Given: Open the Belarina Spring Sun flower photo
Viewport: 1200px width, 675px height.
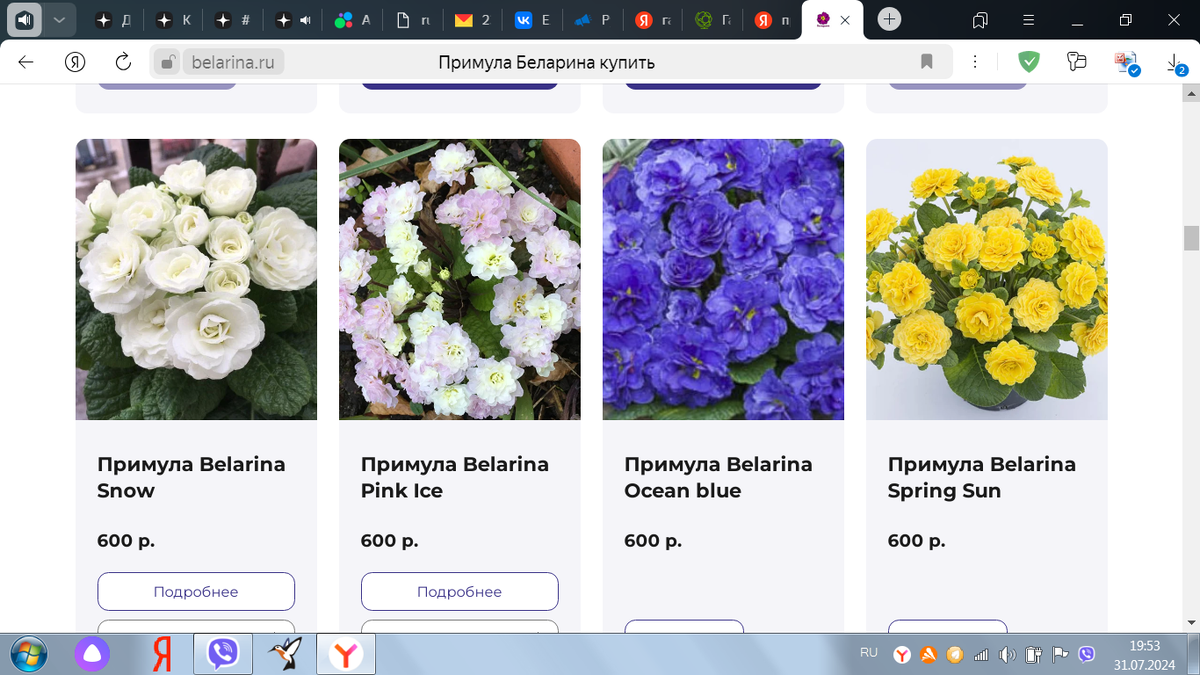Looking at the screenshot, I should (987, 279).
